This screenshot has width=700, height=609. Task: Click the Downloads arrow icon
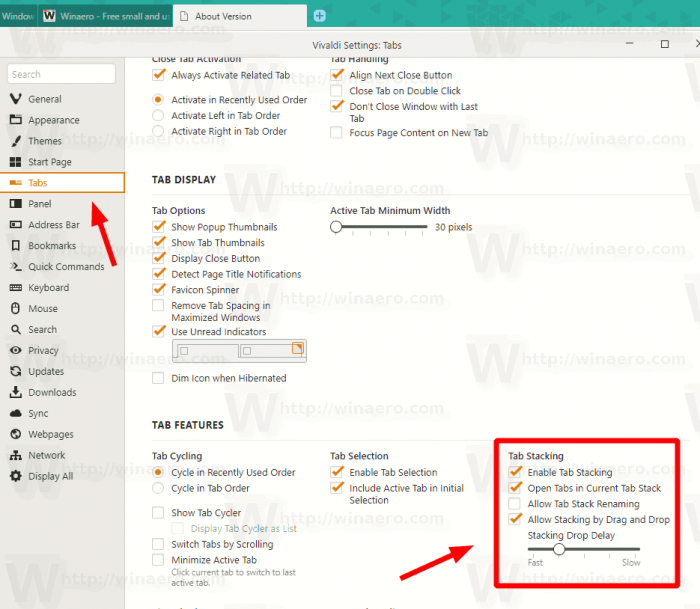[16, 392]
